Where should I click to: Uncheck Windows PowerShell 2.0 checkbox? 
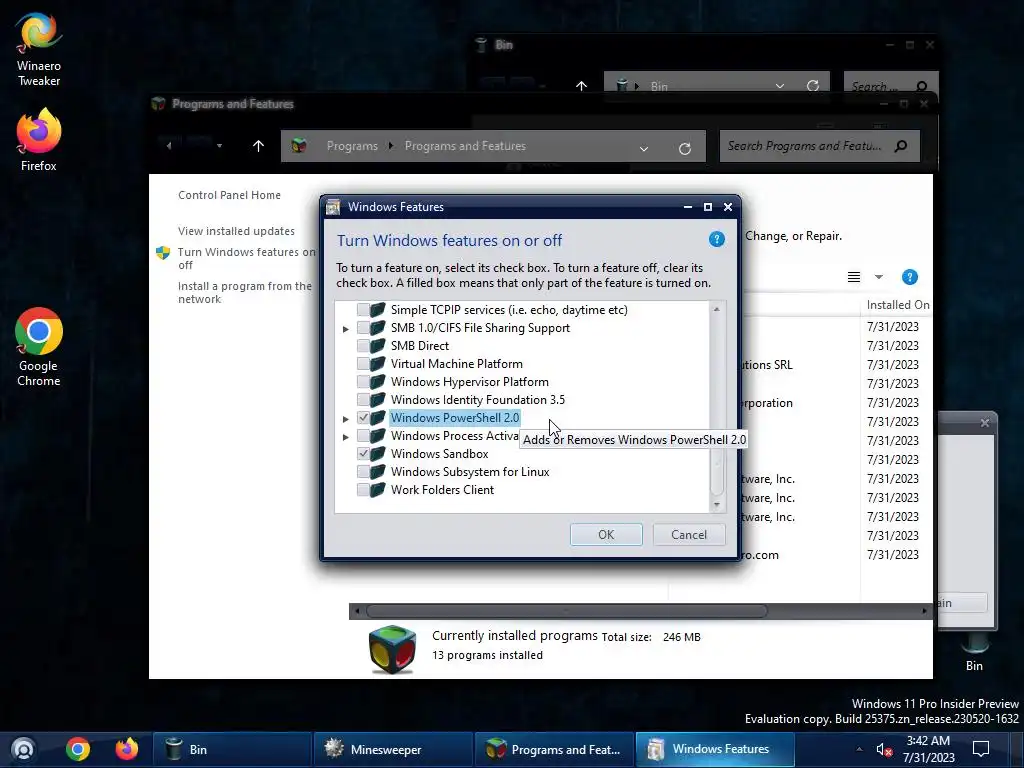click(x=363, y=418)
